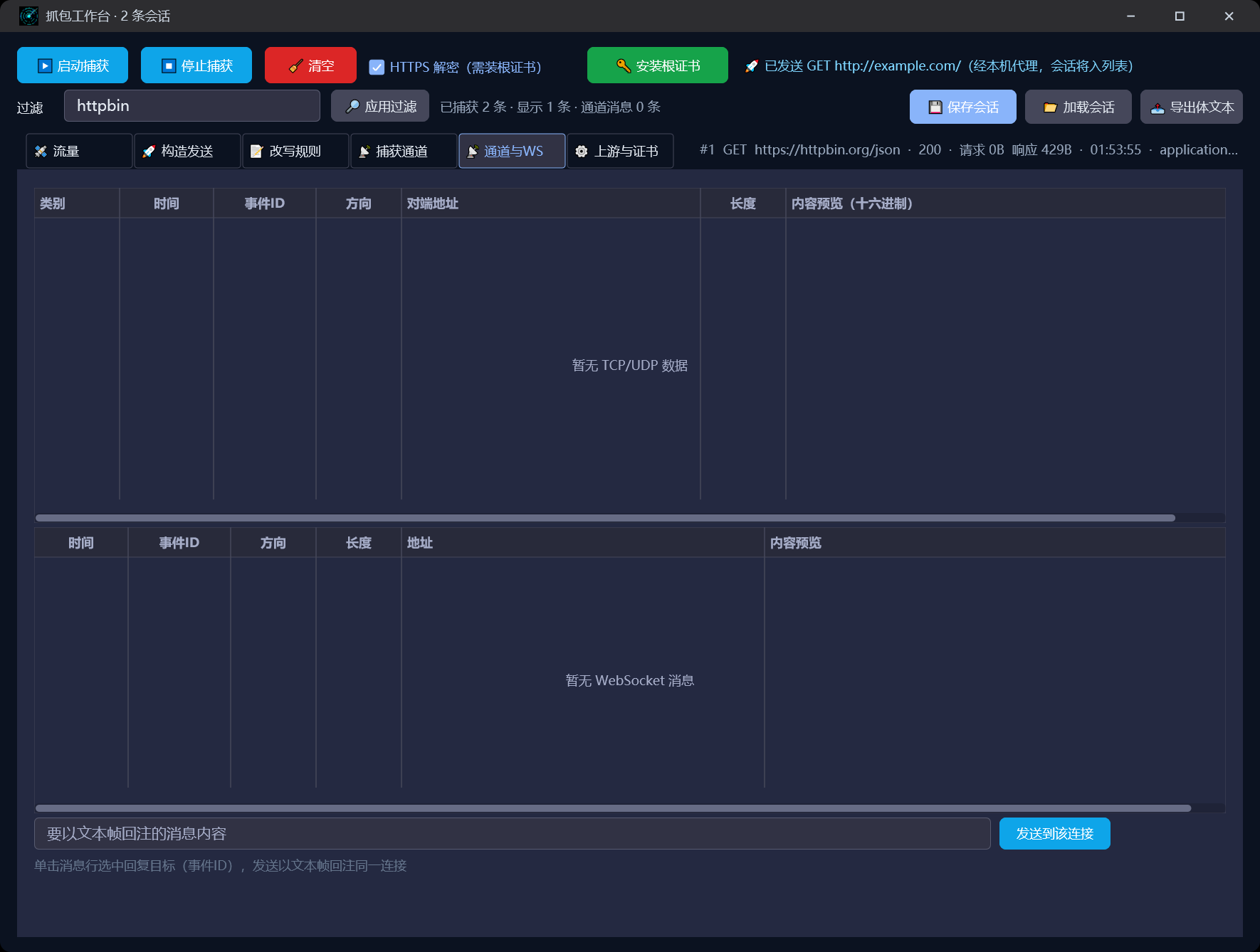Click the #1 GET httpbin.org/json summary text
Viewport: 1260px width, 952px height.
(x=969, y=150)
